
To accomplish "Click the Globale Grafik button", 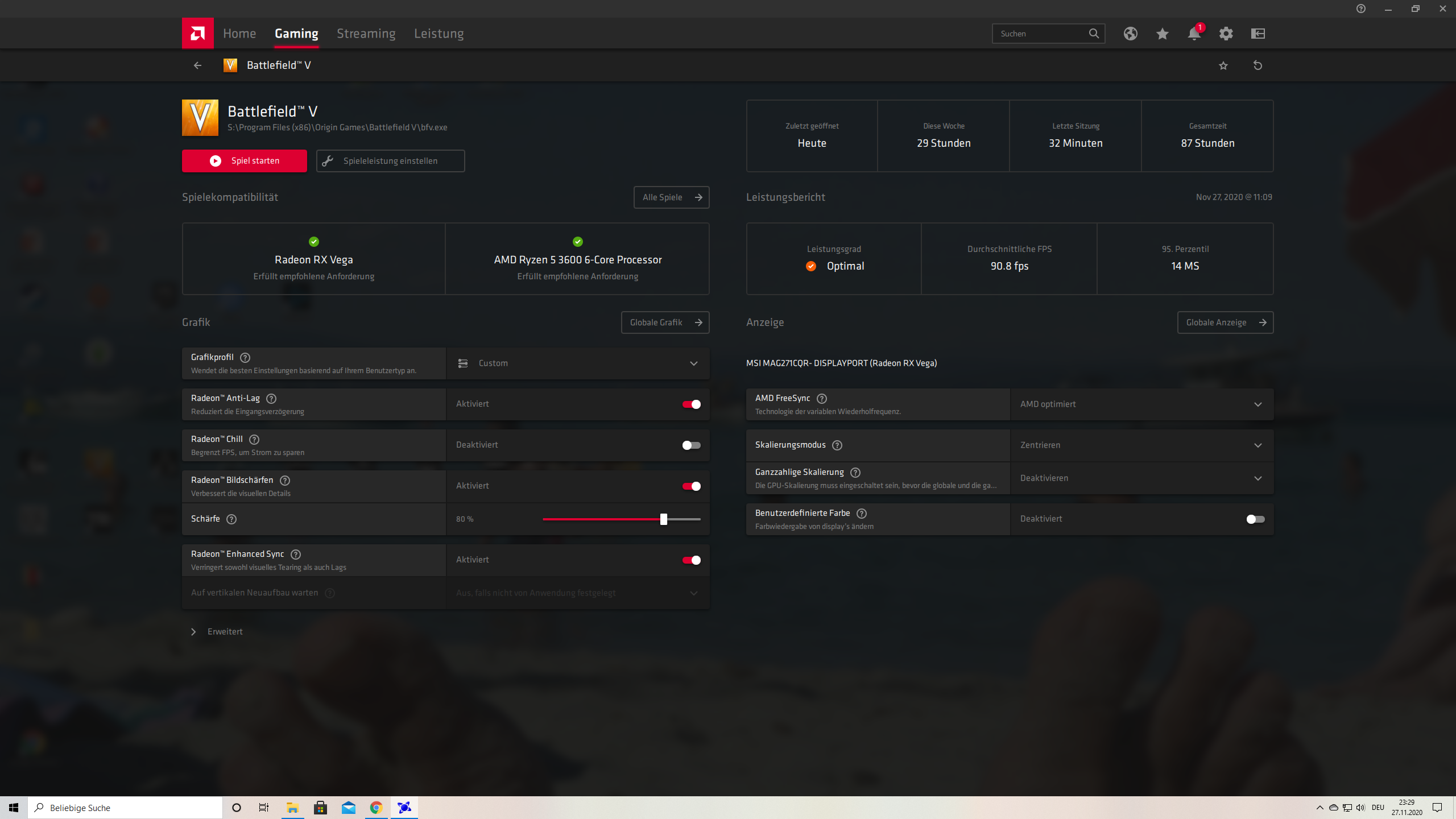I will coord(665,322).
